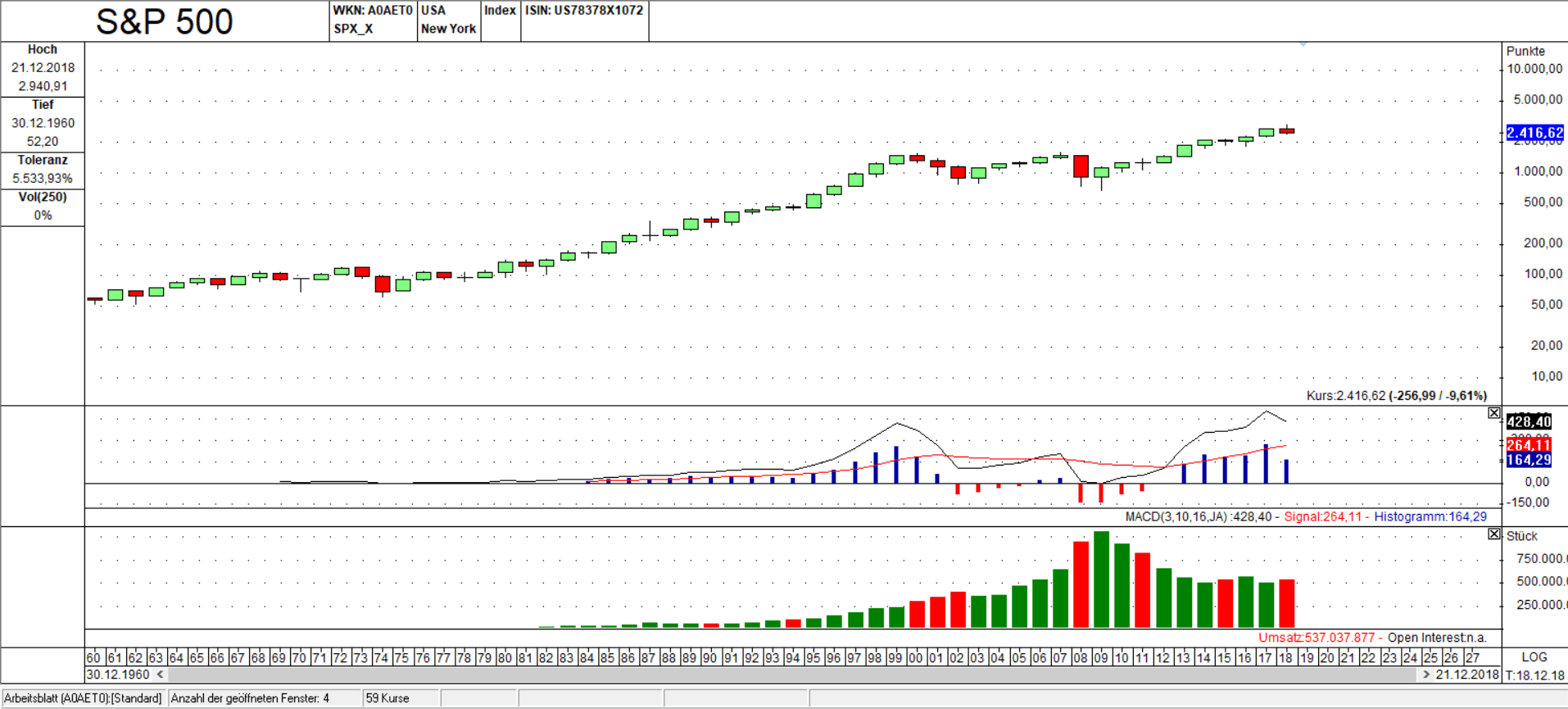1568x709 pixels.
Task: Click the scrollbar right arrow near 21.12.2018
Action: pos(1426,675)
